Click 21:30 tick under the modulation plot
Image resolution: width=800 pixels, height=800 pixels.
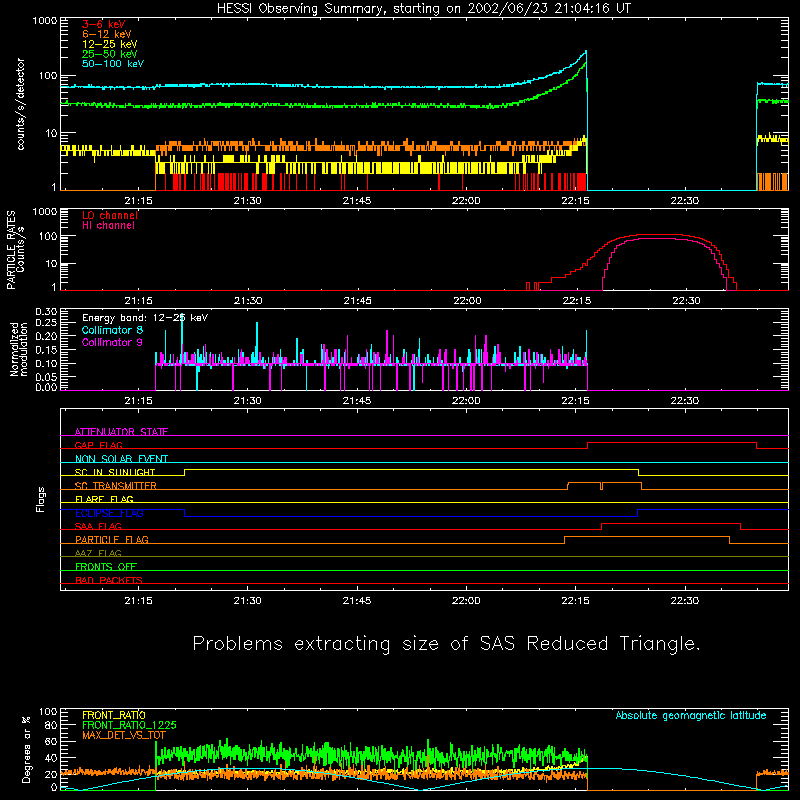247,401
